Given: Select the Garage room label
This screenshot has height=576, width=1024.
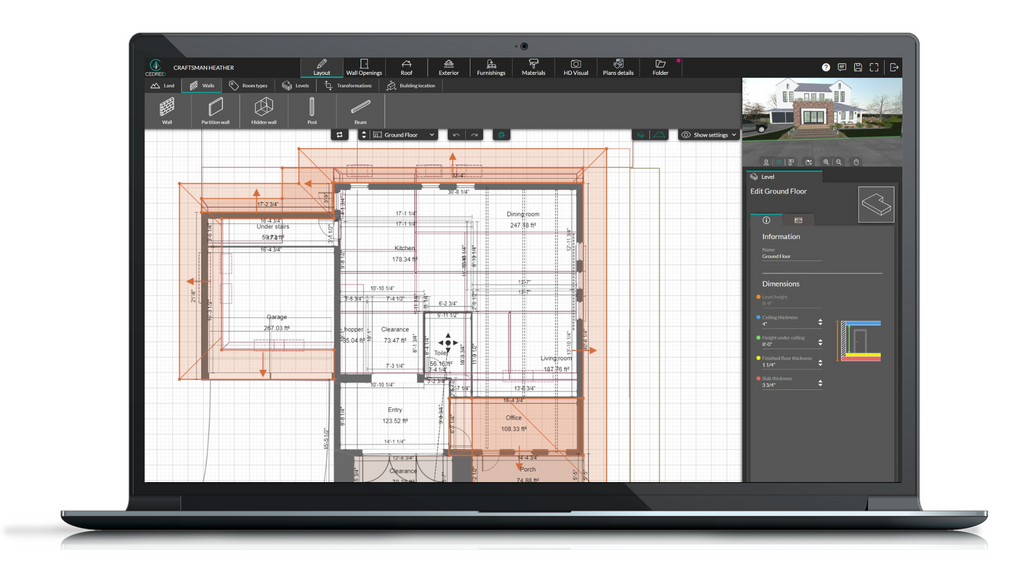Looking at the screenshot, I should click(x=276, y=317).
